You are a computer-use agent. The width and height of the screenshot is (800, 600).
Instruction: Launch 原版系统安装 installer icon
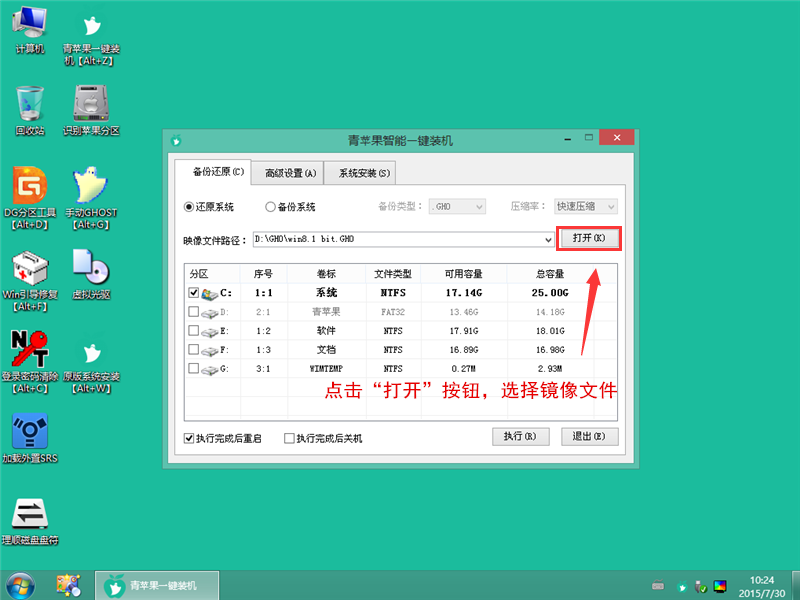tap(91, 355)
